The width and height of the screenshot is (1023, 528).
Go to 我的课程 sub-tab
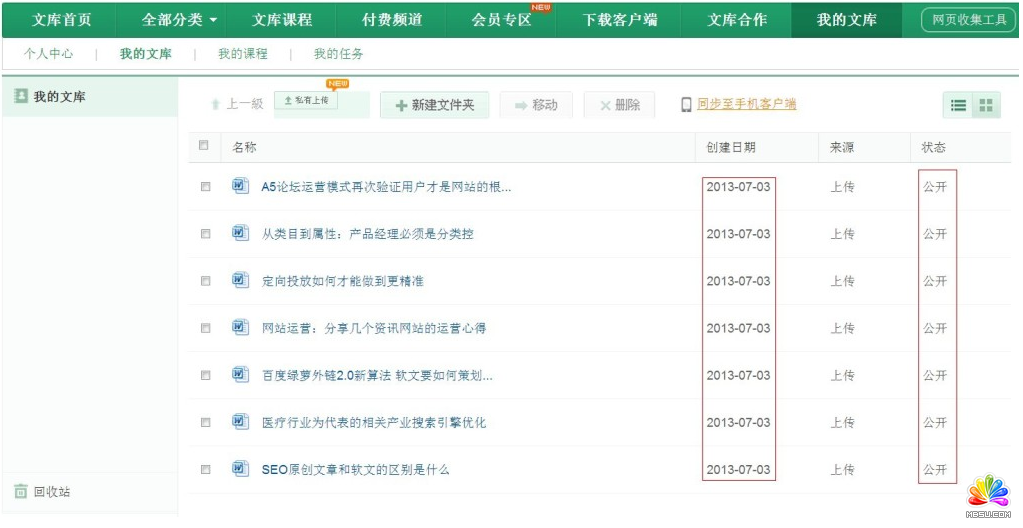[x=243, y=54]
